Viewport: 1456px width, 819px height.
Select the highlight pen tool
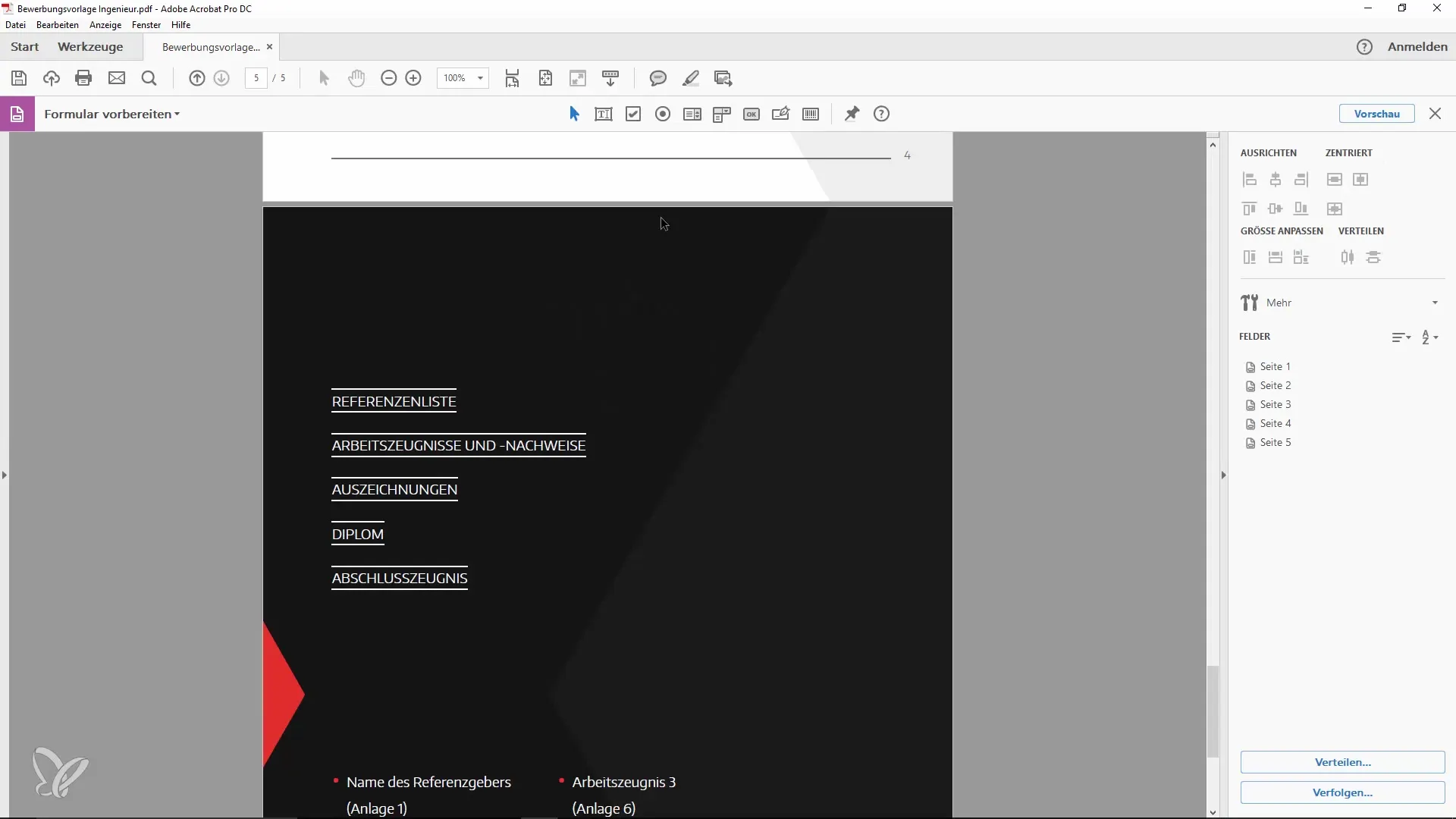click(691, 78)
